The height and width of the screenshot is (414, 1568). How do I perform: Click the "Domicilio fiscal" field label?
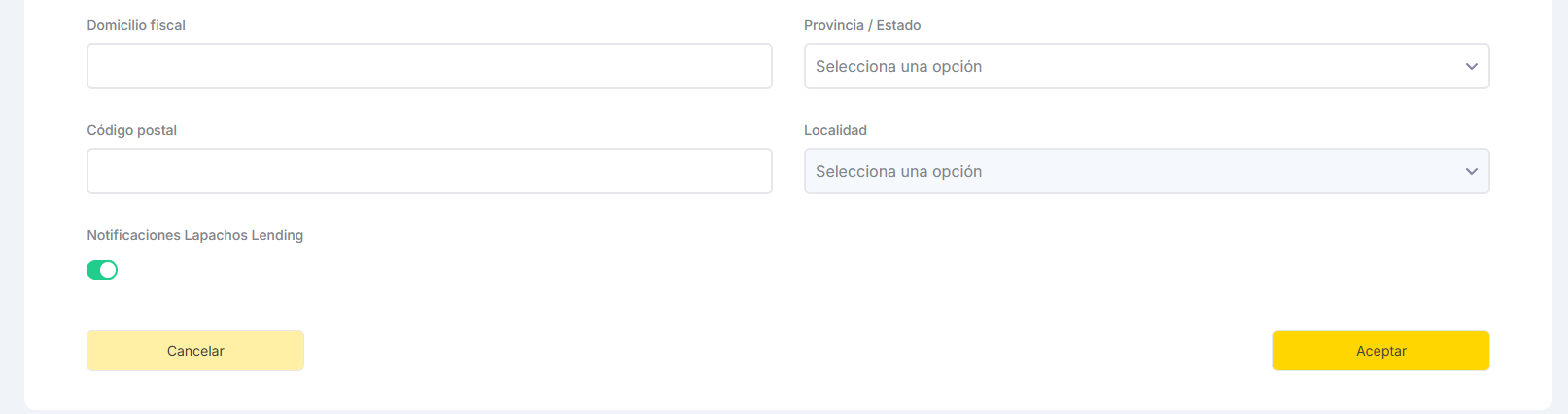tap(136, 25)
